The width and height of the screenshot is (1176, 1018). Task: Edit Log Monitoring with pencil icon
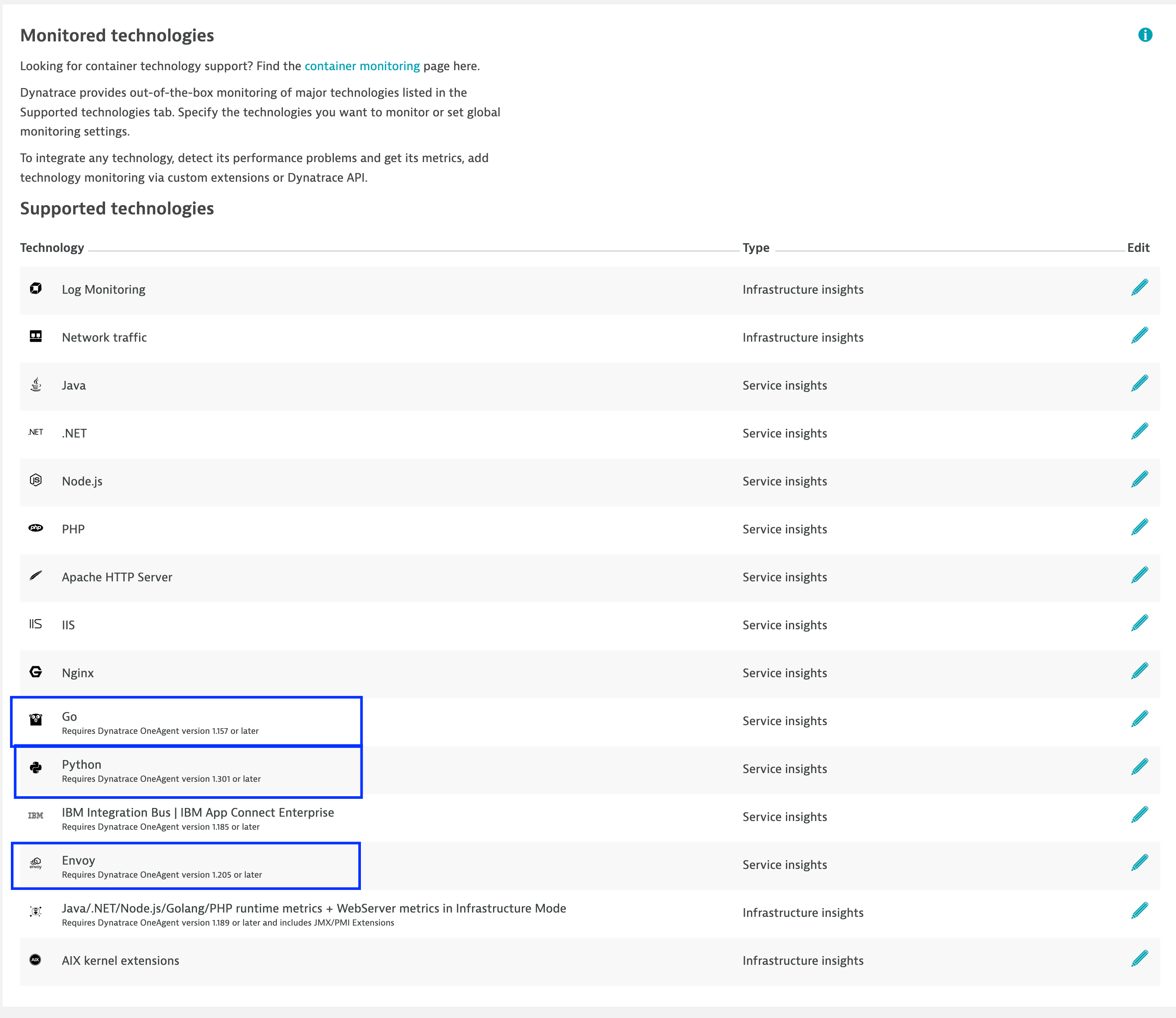[1139, 288]
